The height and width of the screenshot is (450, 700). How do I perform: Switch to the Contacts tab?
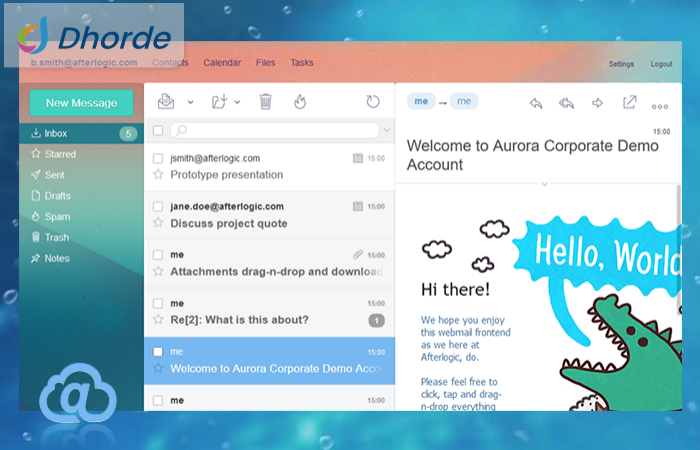click(x=170, y=62)
